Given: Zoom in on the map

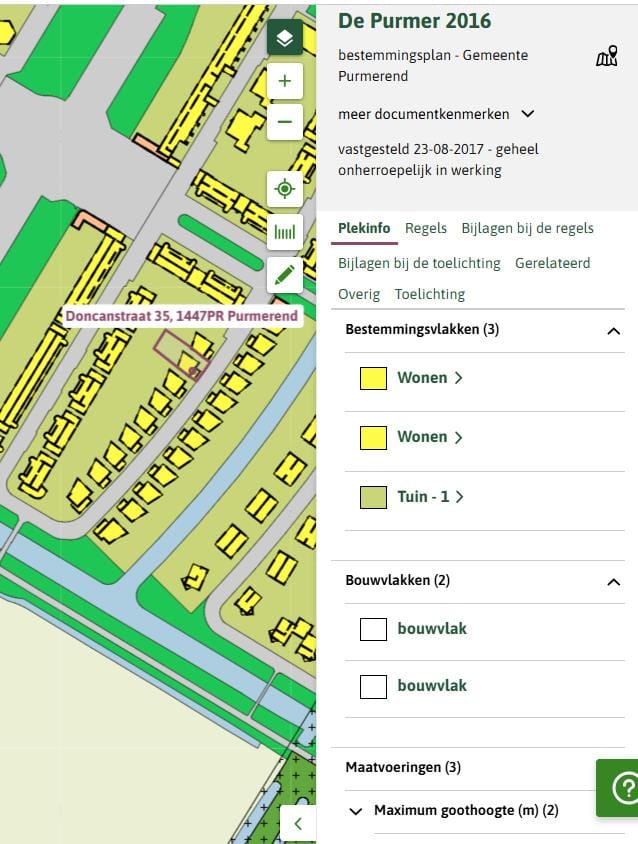Looking at the screenshot, I should (x=285, y=81).
